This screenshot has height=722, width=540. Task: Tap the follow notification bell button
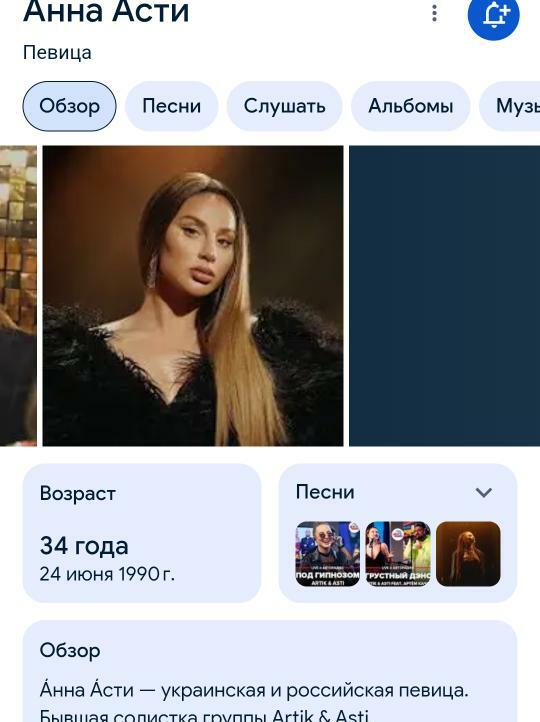494,15
